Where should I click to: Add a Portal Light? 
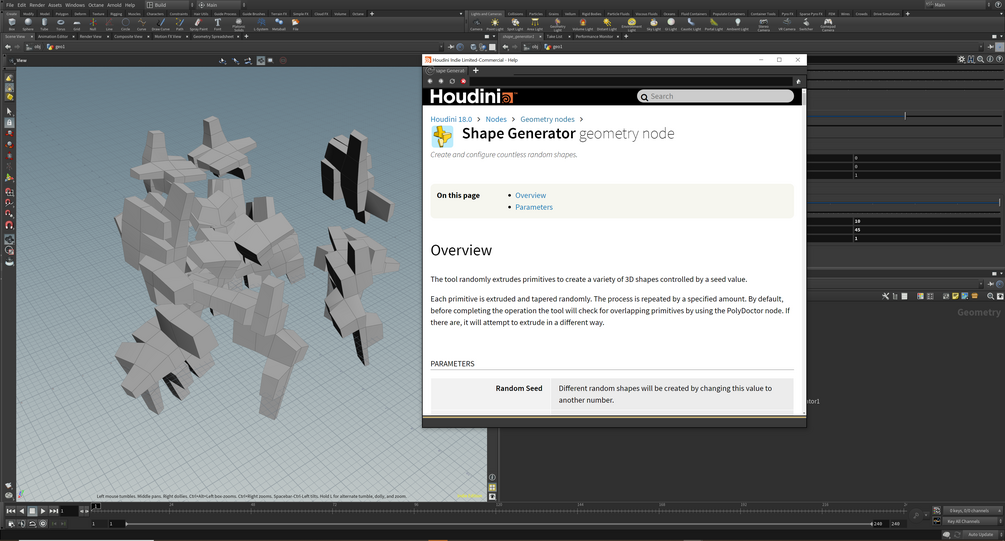(714, 24)
